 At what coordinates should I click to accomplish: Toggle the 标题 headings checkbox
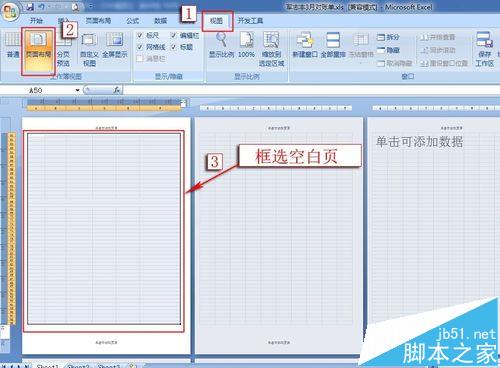tap(174, 47)
